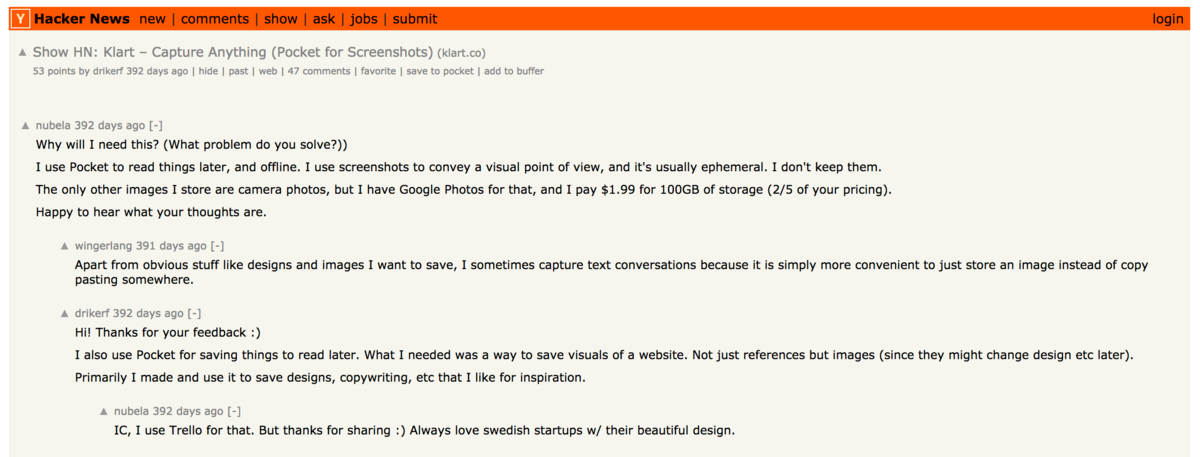Click the Y Combinator logo icon

pyautogui.click(x=21, y=19)
